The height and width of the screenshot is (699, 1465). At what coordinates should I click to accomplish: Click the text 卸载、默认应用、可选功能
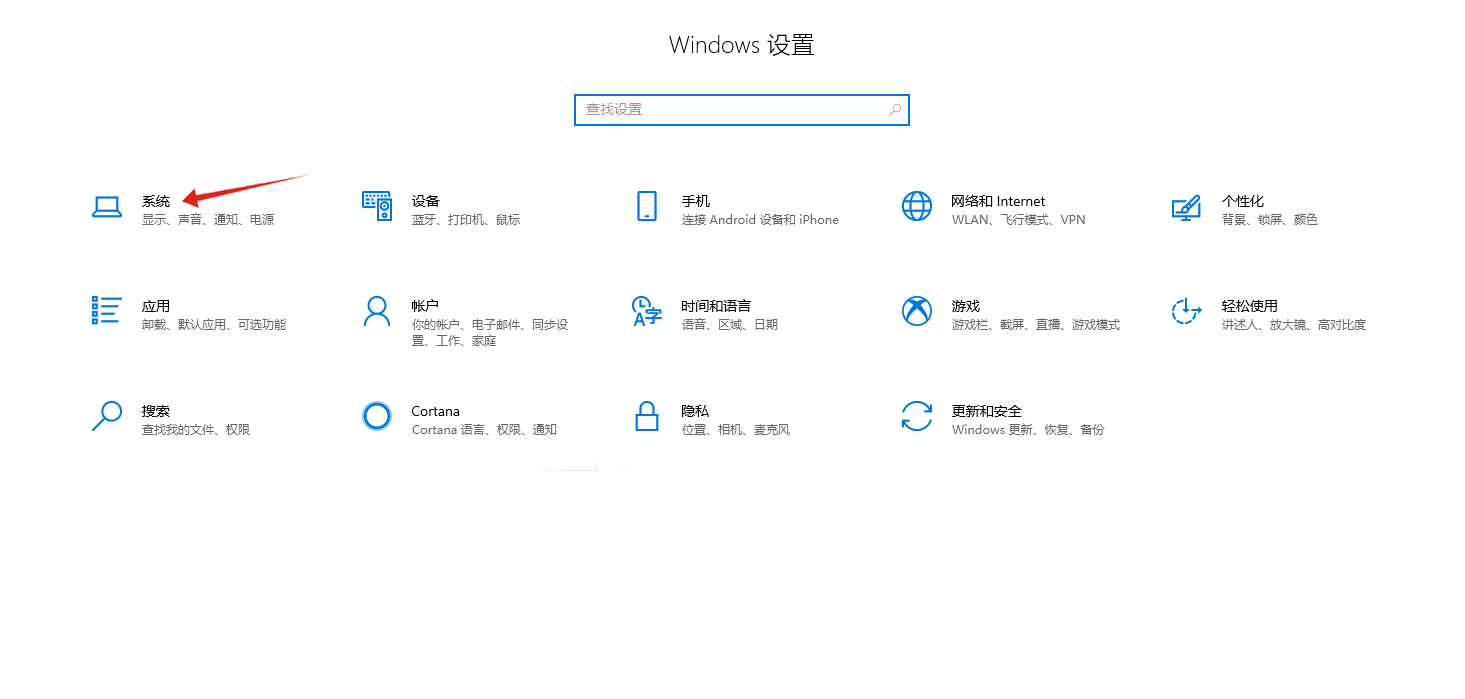point(214,325)
